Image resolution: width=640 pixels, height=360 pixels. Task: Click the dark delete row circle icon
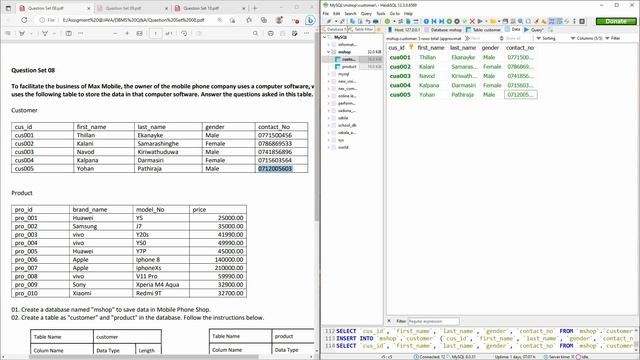(457, 21)
